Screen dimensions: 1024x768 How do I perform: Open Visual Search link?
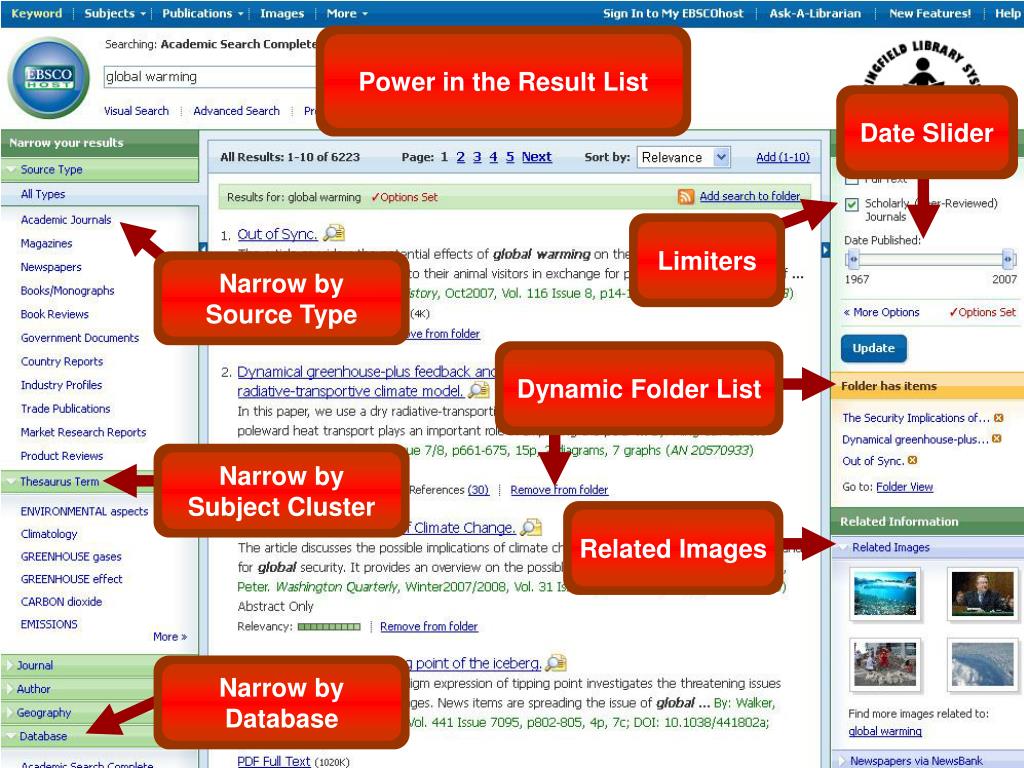tap(136, 111)
